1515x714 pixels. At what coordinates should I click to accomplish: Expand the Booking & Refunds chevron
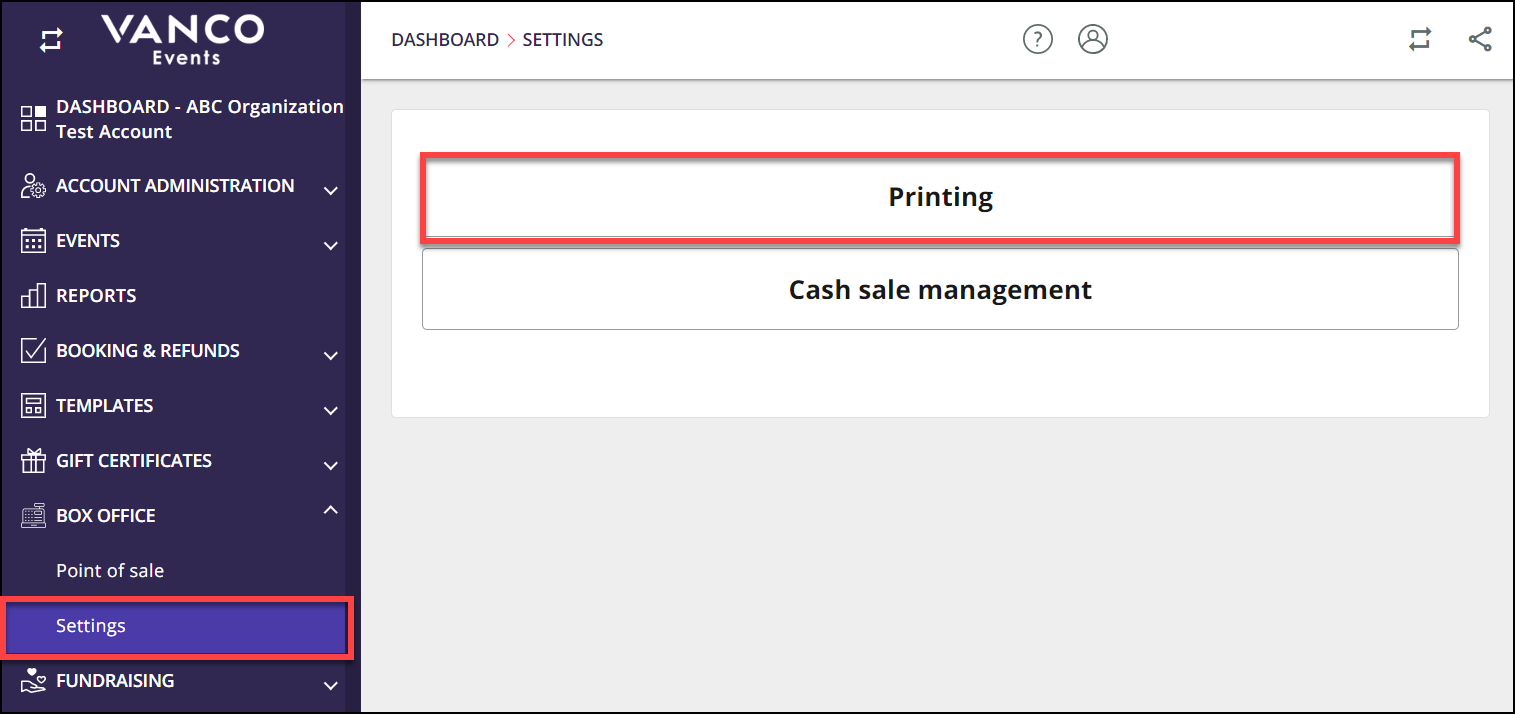click(331, 355)
